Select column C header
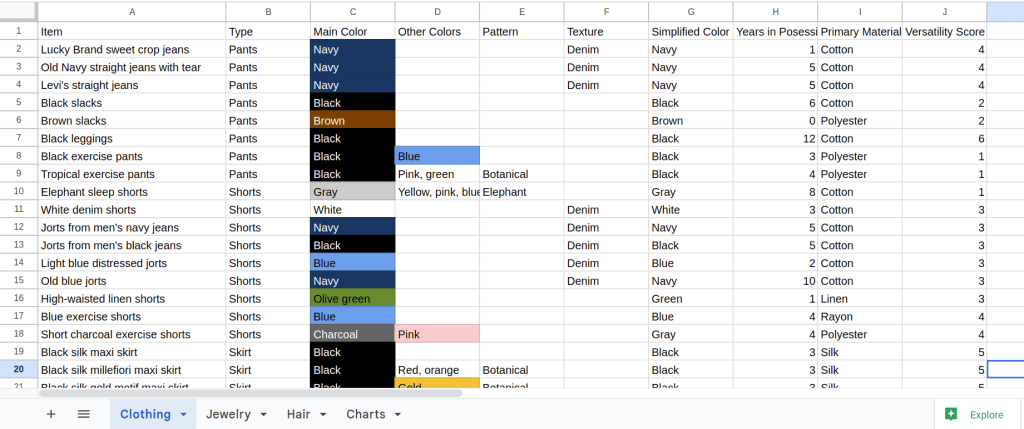The width and height of the screenshot is (1024, 429). (x=353, y=11)
